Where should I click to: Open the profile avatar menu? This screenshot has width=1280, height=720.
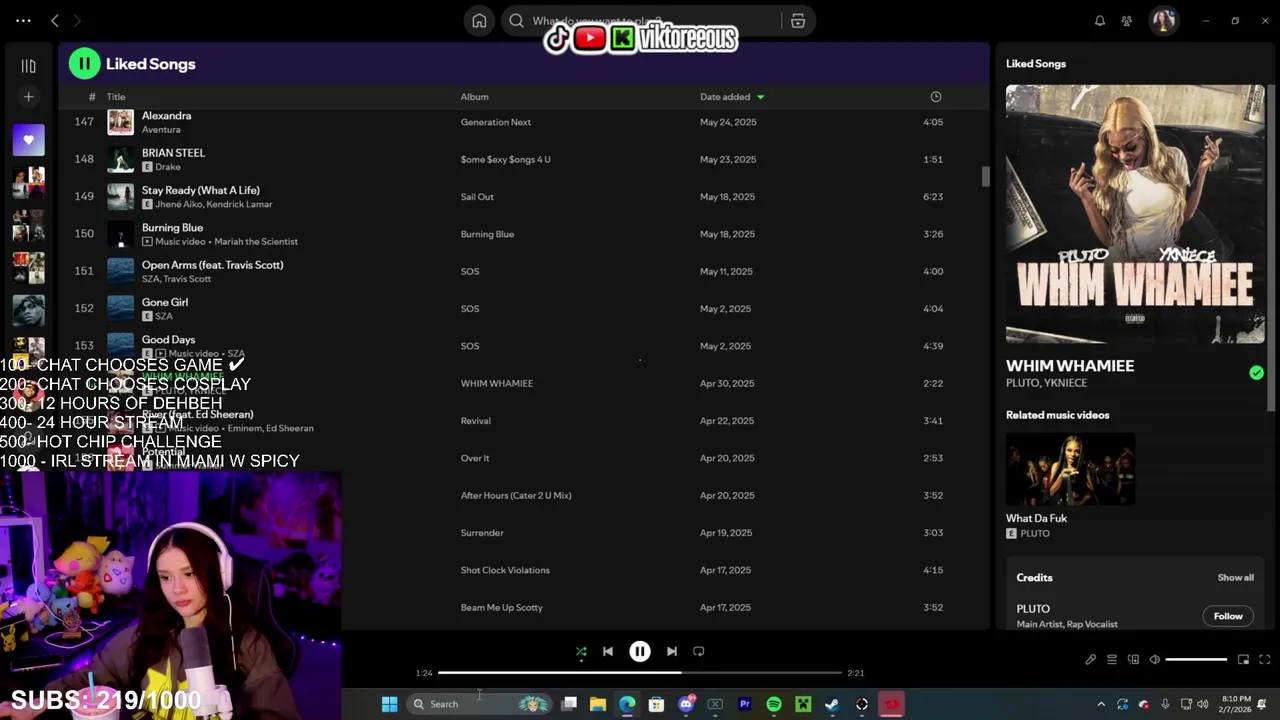click(1163, 21)
